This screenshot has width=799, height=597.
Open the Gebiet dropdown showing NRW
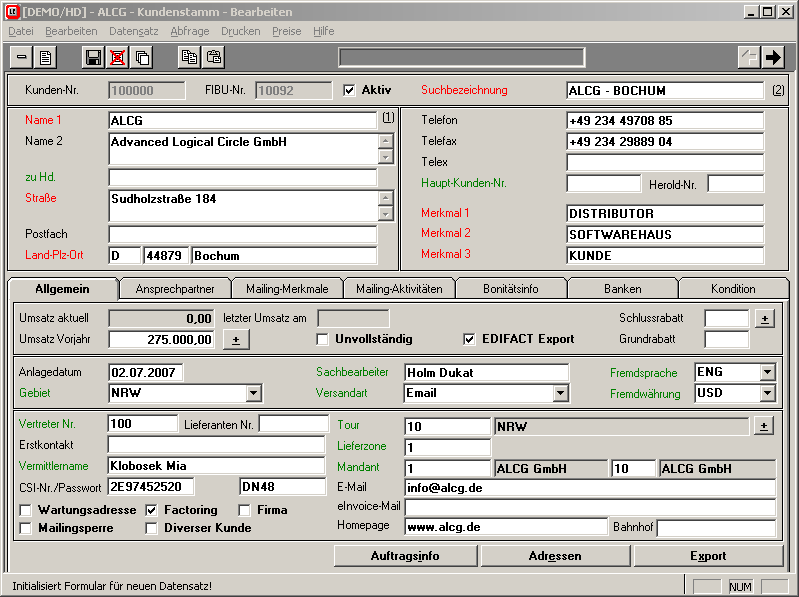tap(253, 394)
